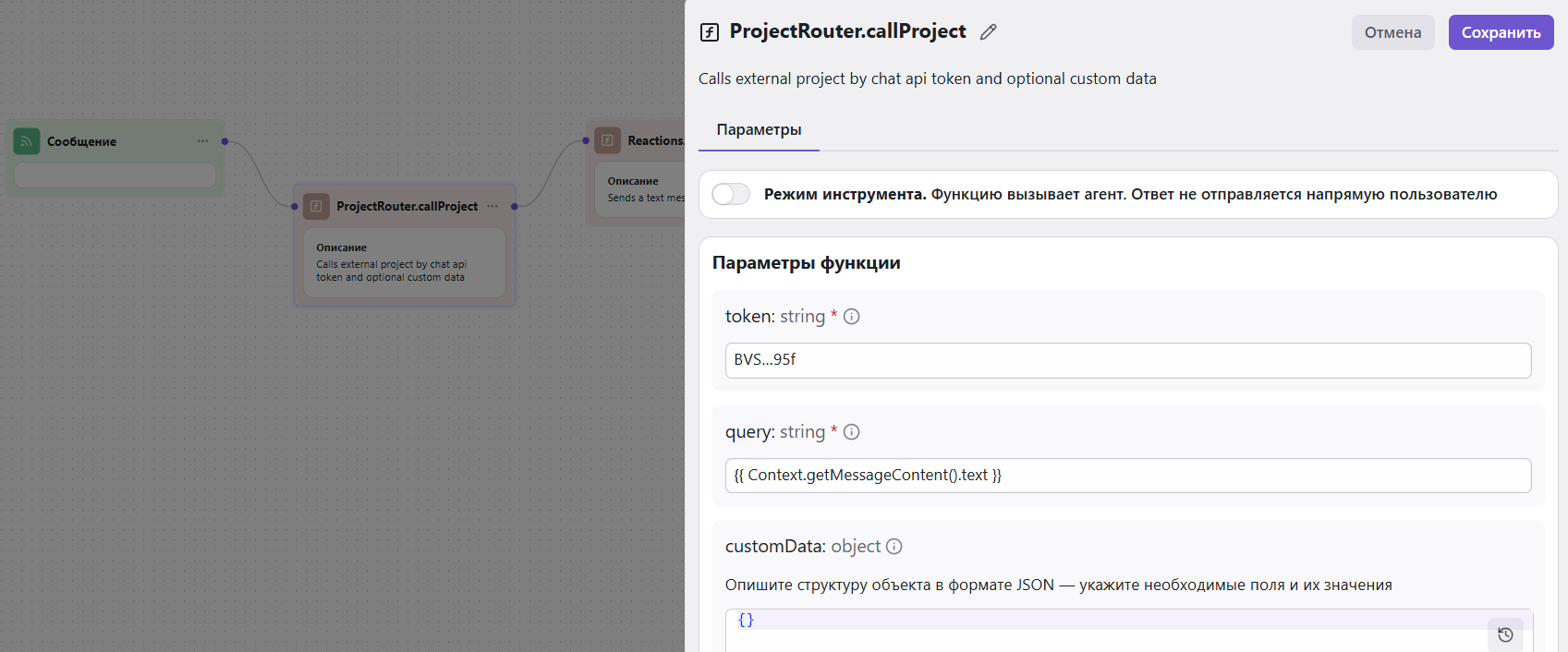
Task: Click into the token input field
Action: (1127, 360)
